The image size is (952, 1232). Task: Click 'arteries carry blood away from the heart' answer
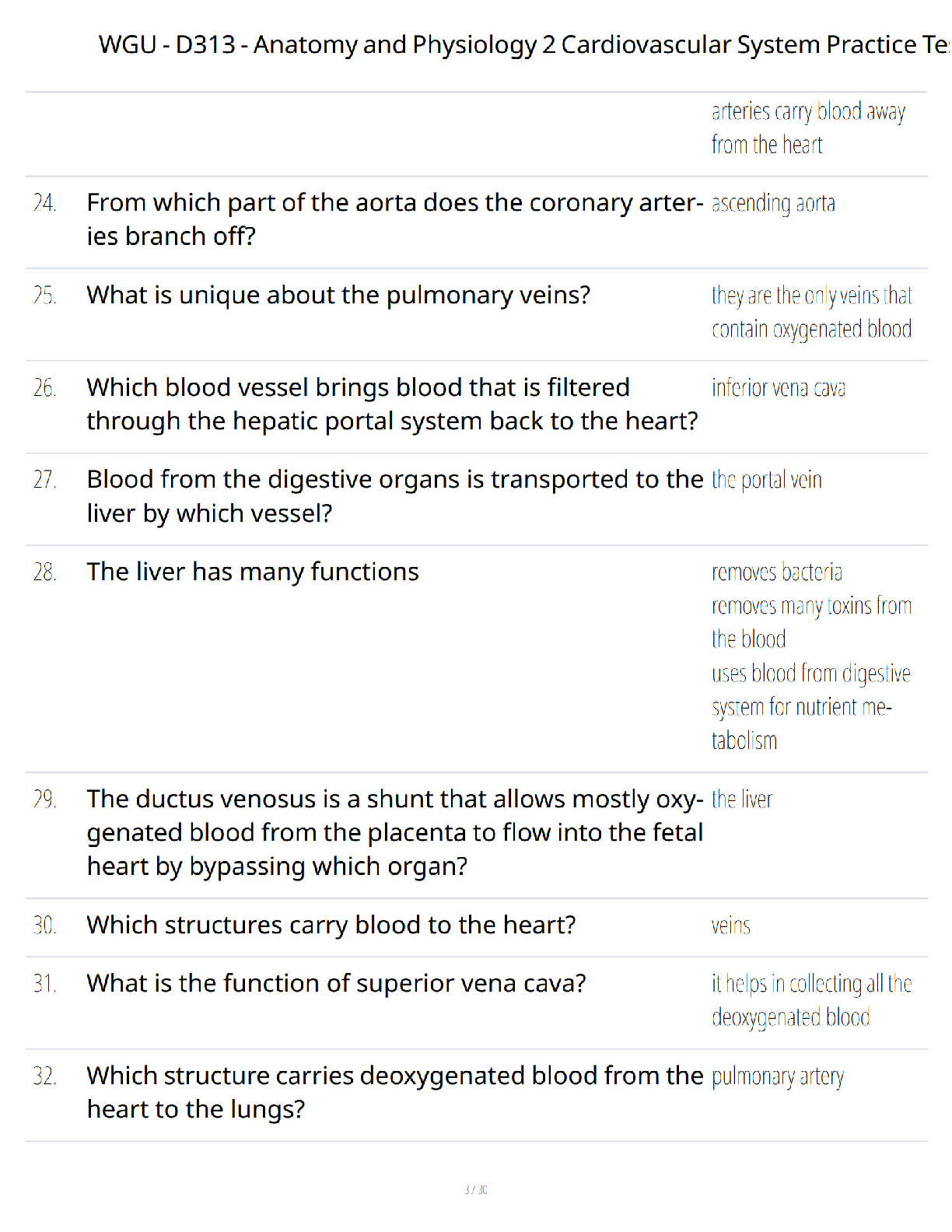(808, 128)
